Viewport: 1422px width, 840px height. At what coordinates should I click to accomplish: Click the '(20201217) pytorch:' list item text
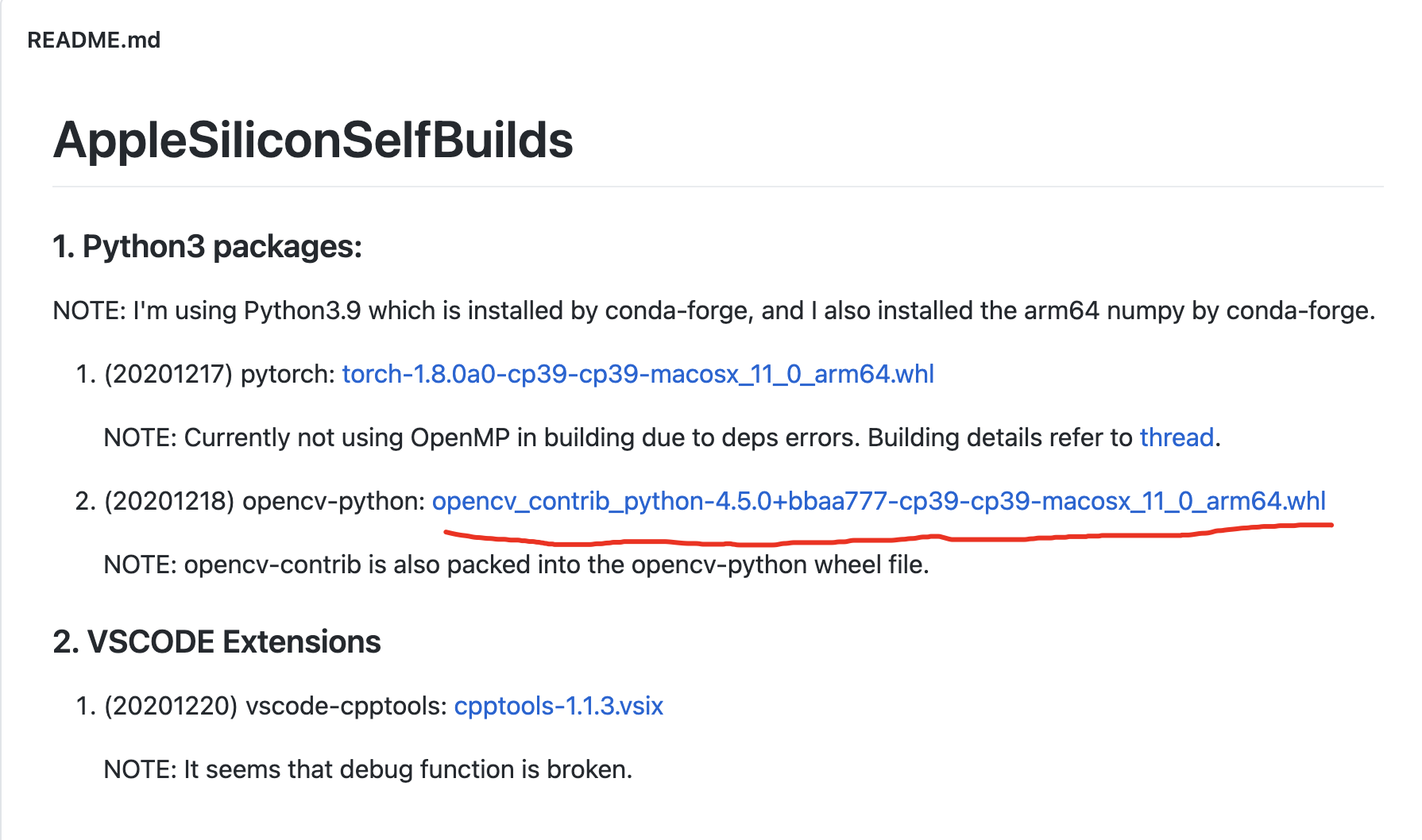[x=220, y=374]
